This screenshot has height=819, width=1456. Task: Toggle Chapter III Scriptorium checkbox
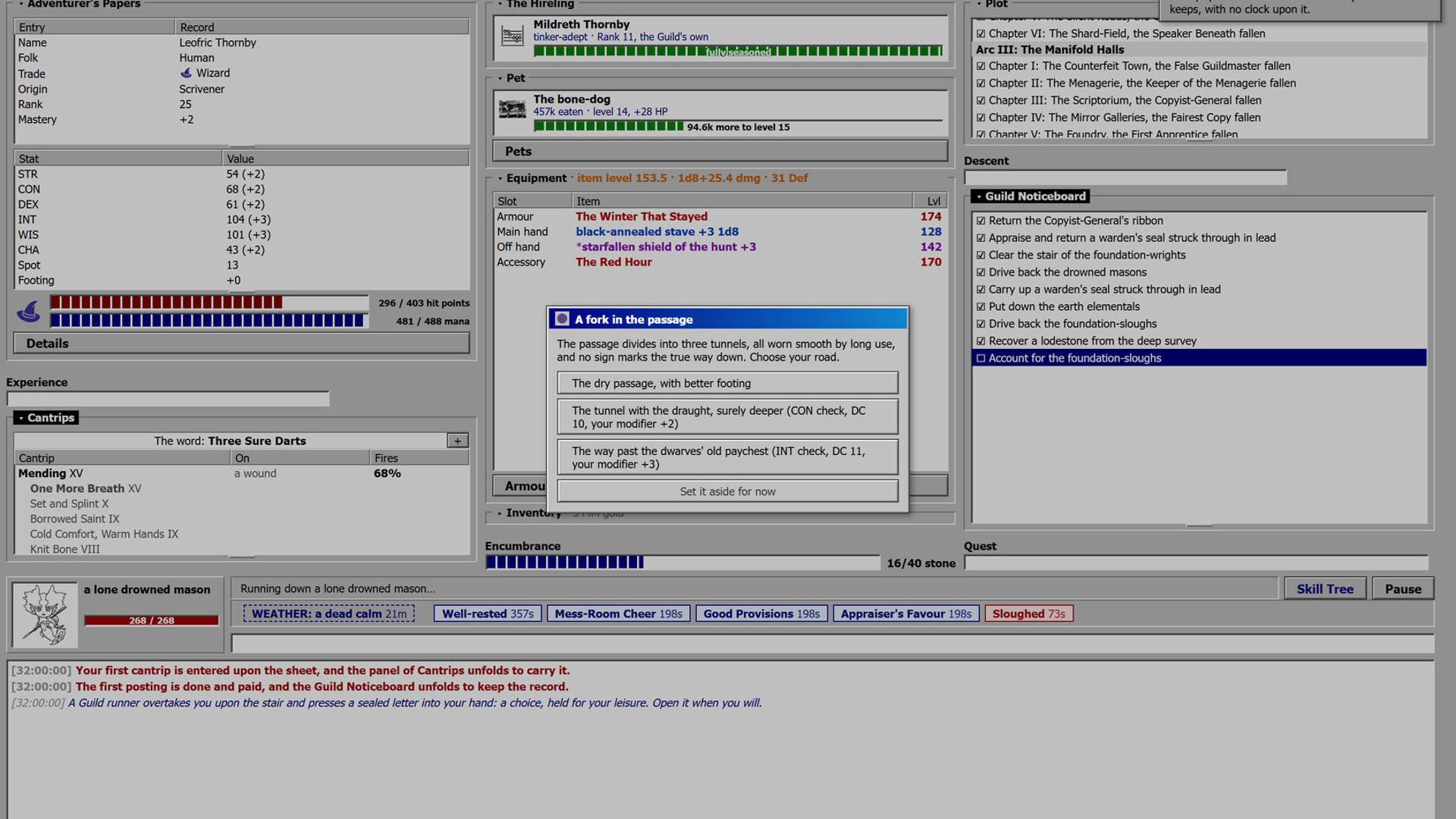point(981,100)
